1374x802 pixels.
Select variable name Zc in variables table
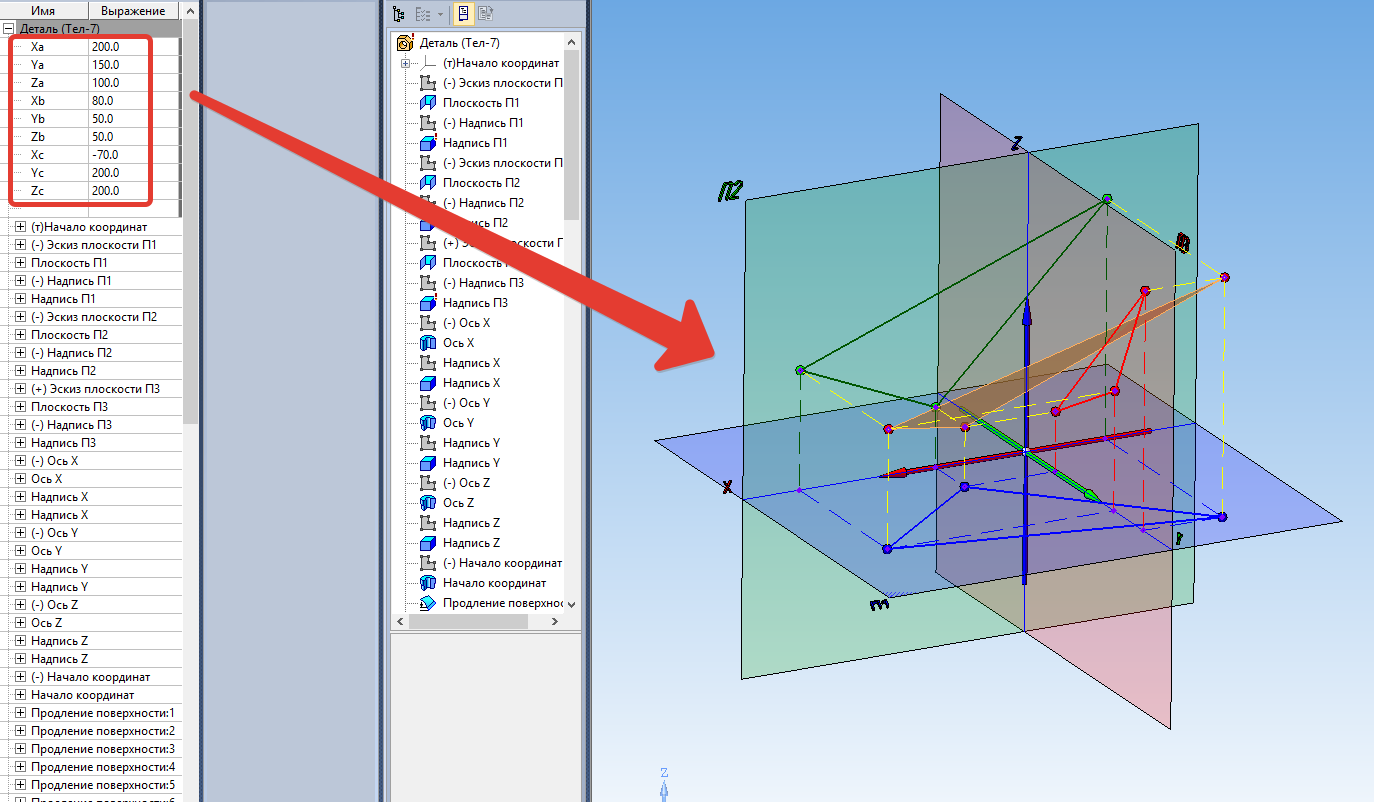point(38,191)
